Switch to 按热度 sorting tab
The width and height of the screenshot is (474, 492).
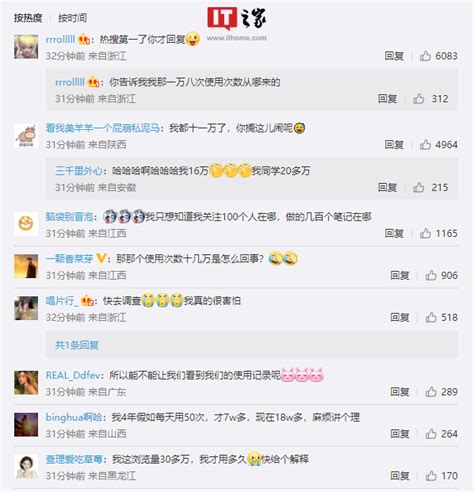click(28, 18)
